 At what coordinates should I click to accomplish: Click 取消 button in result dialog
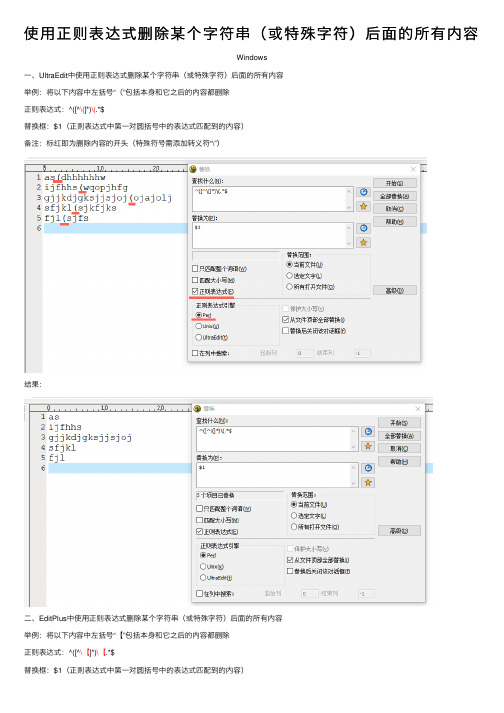tap(399, 448)
